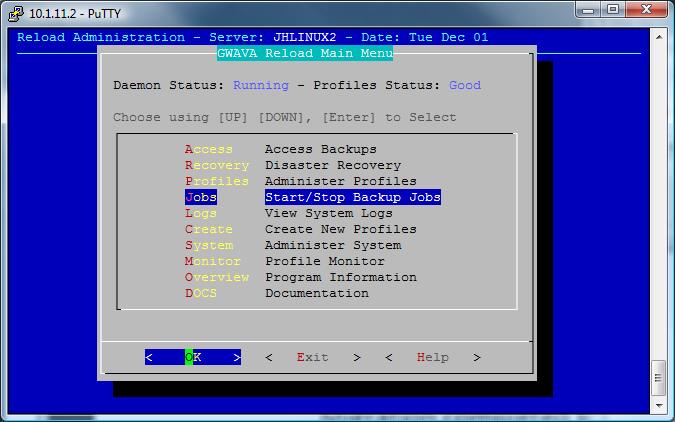Maximize the PuTTY window

click(613, 9)
